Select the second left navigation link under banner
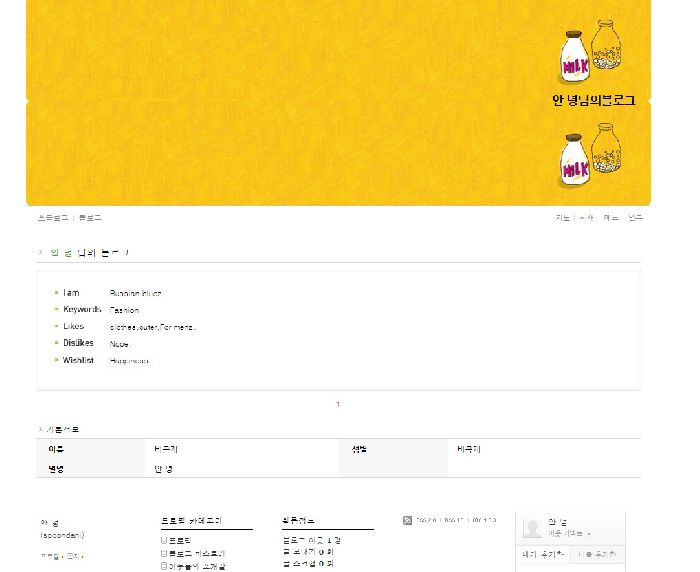The width and height of the screenshot is (700, 572). pos(90,217)
